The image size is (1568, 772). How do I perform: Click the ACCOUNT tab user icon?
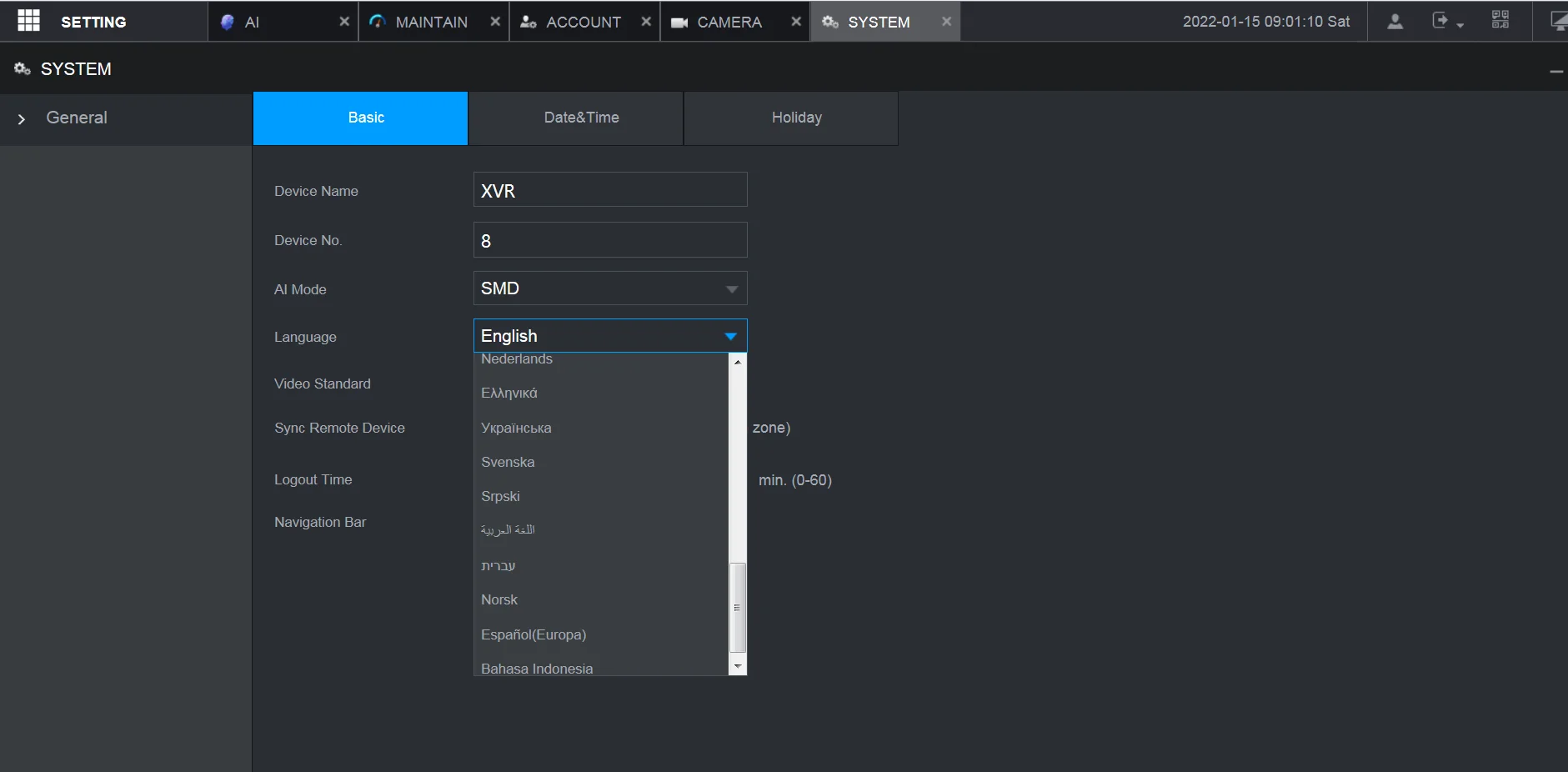pyautogui.click(x=529, y=22)
